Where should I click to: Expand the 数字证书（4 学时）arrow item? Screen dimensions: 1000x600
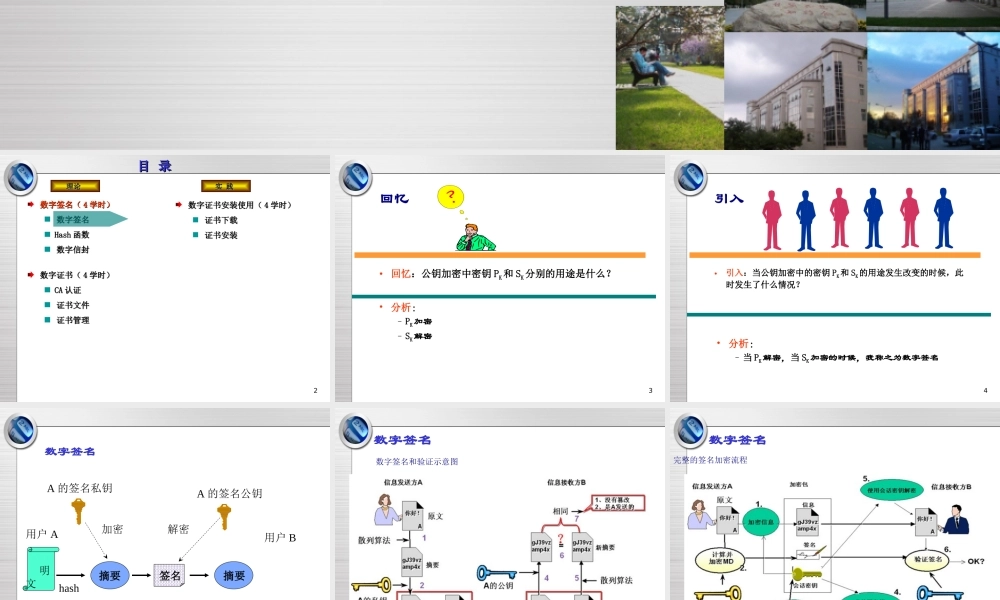click(30, 275)
